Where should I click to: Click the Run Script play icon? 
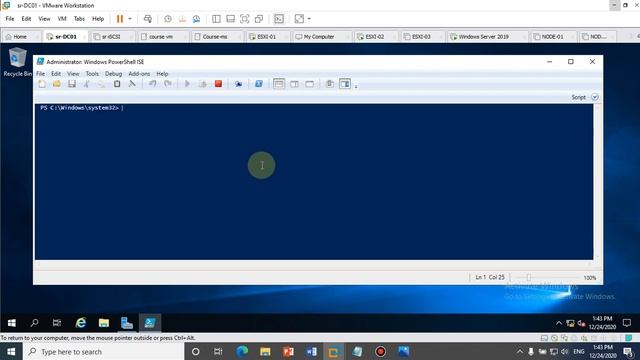click(187, 84)
